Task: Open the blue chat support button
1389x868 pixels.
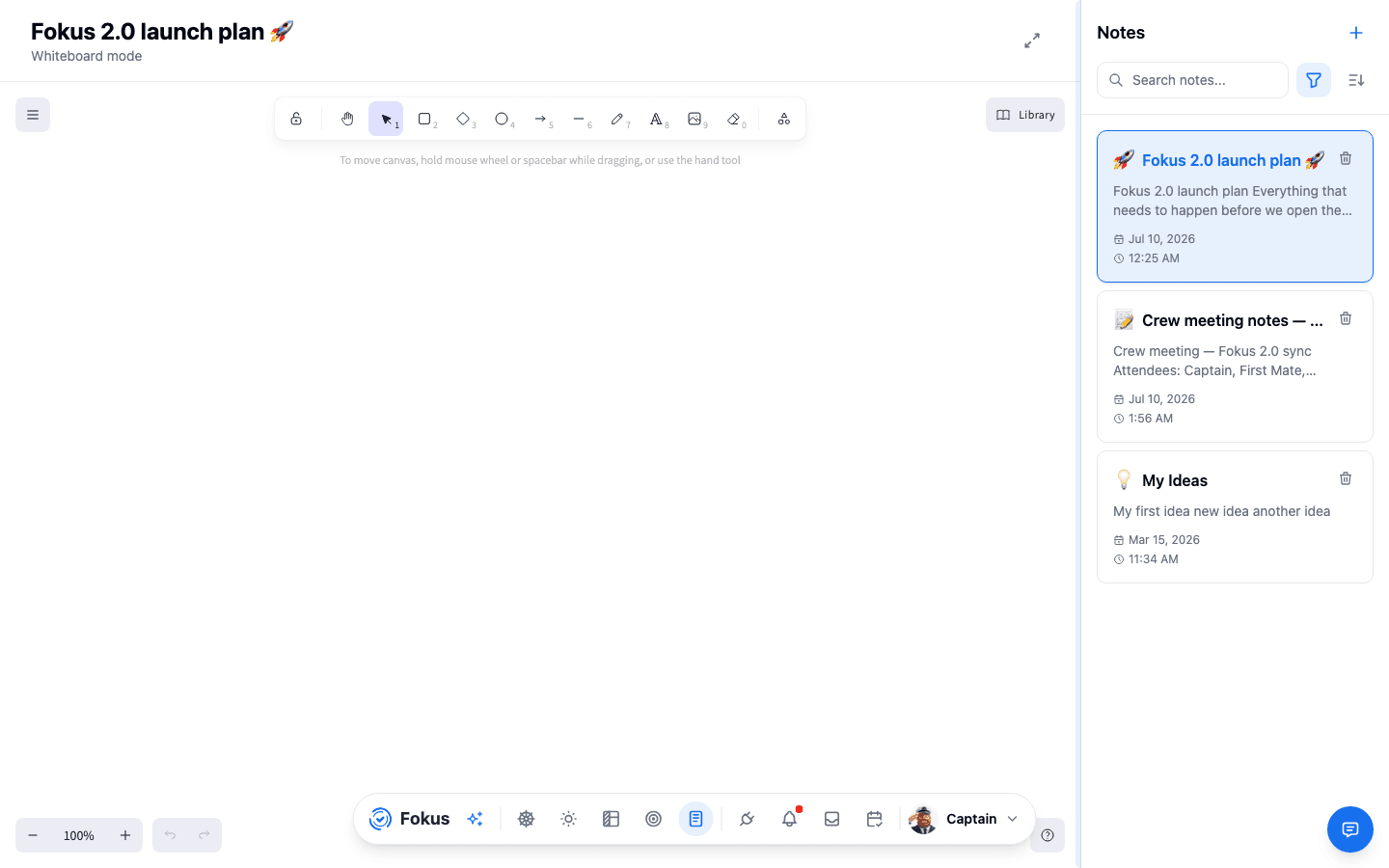Action: 1350,829
